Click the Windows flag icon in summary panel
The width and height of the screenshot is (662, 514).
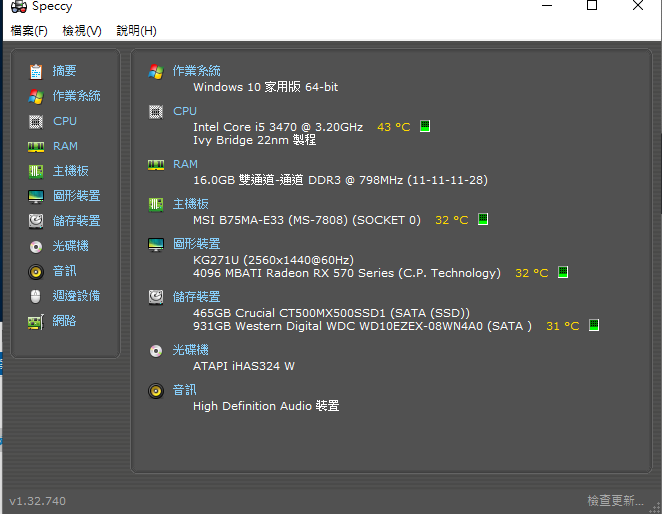tap(156, 72)
